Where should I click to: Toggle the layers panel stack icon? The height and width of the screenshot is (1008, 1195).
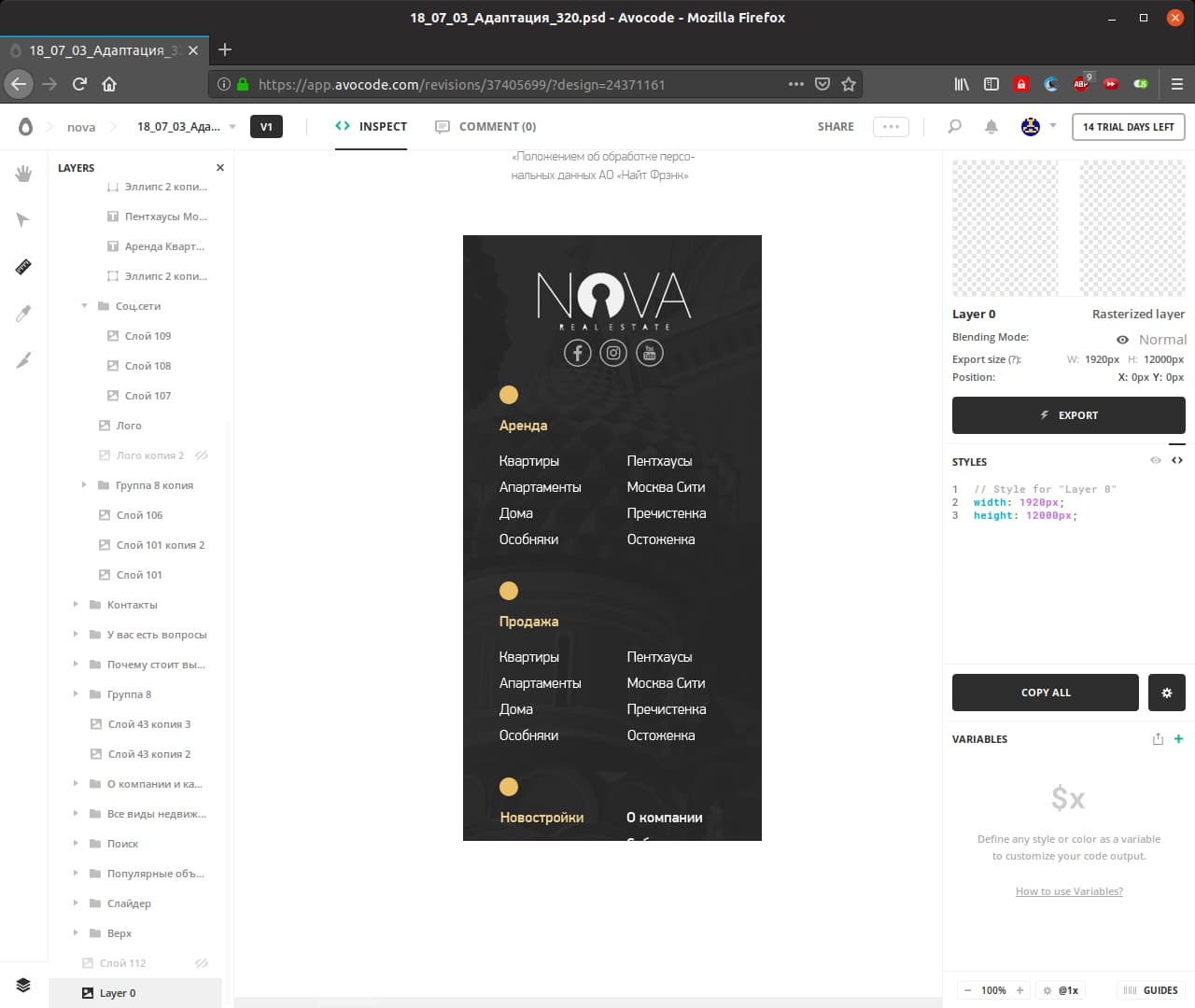point(23,985)
